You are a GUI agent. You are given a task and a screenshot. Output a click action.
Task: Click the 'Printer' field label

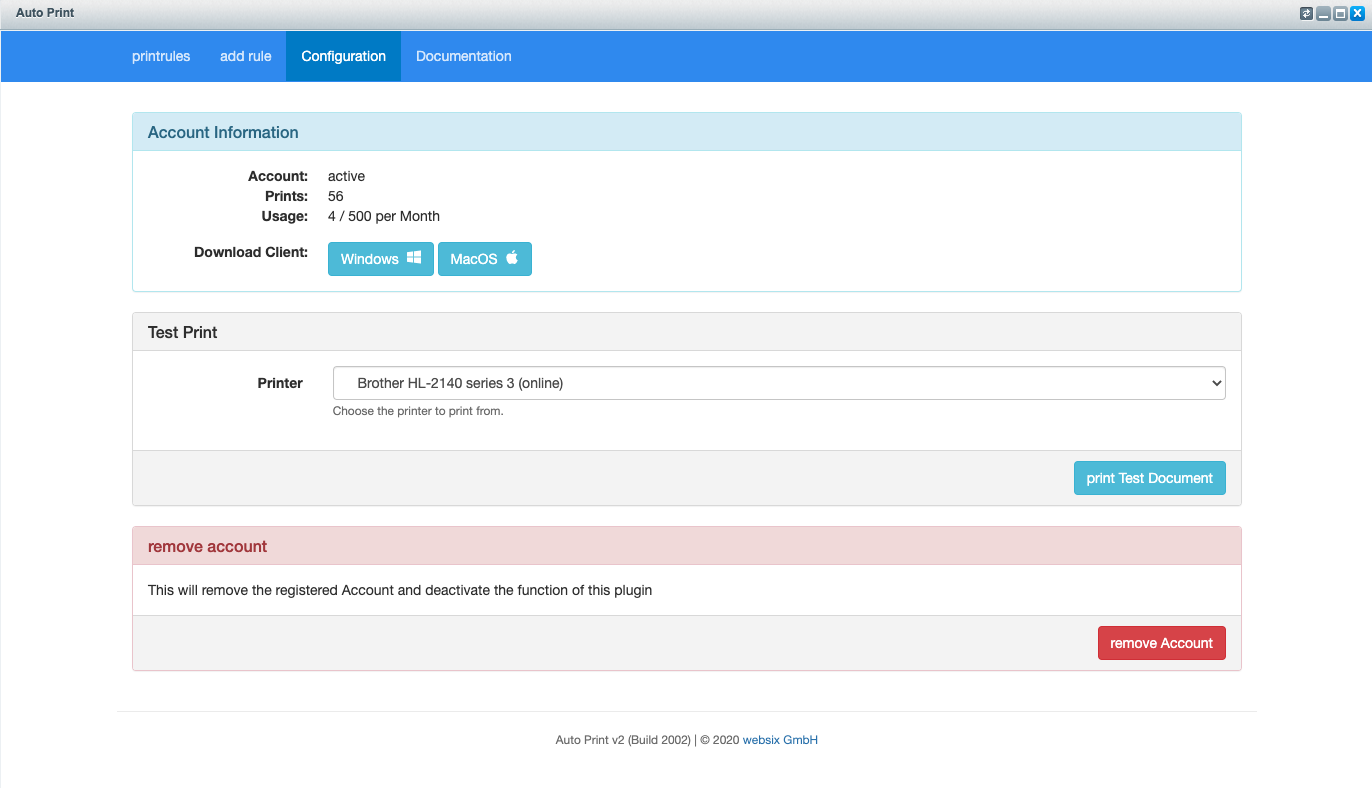280,383
